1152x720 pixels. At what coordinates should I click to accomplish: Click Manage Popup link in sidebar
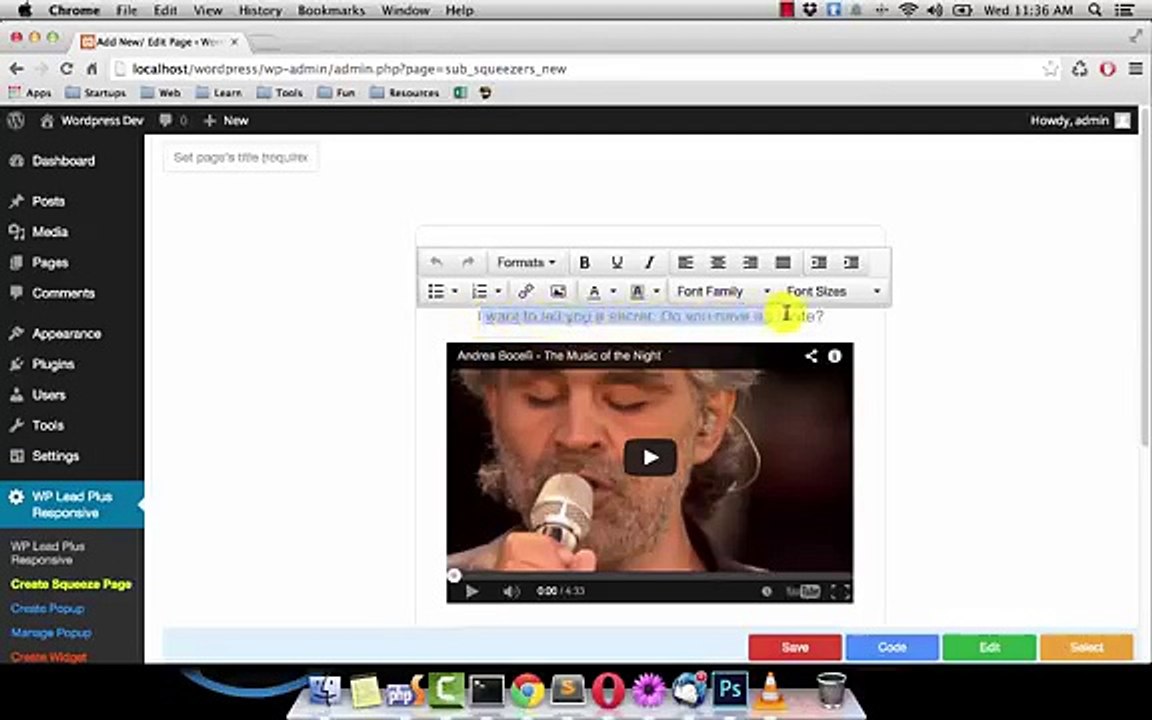point(51,633)
